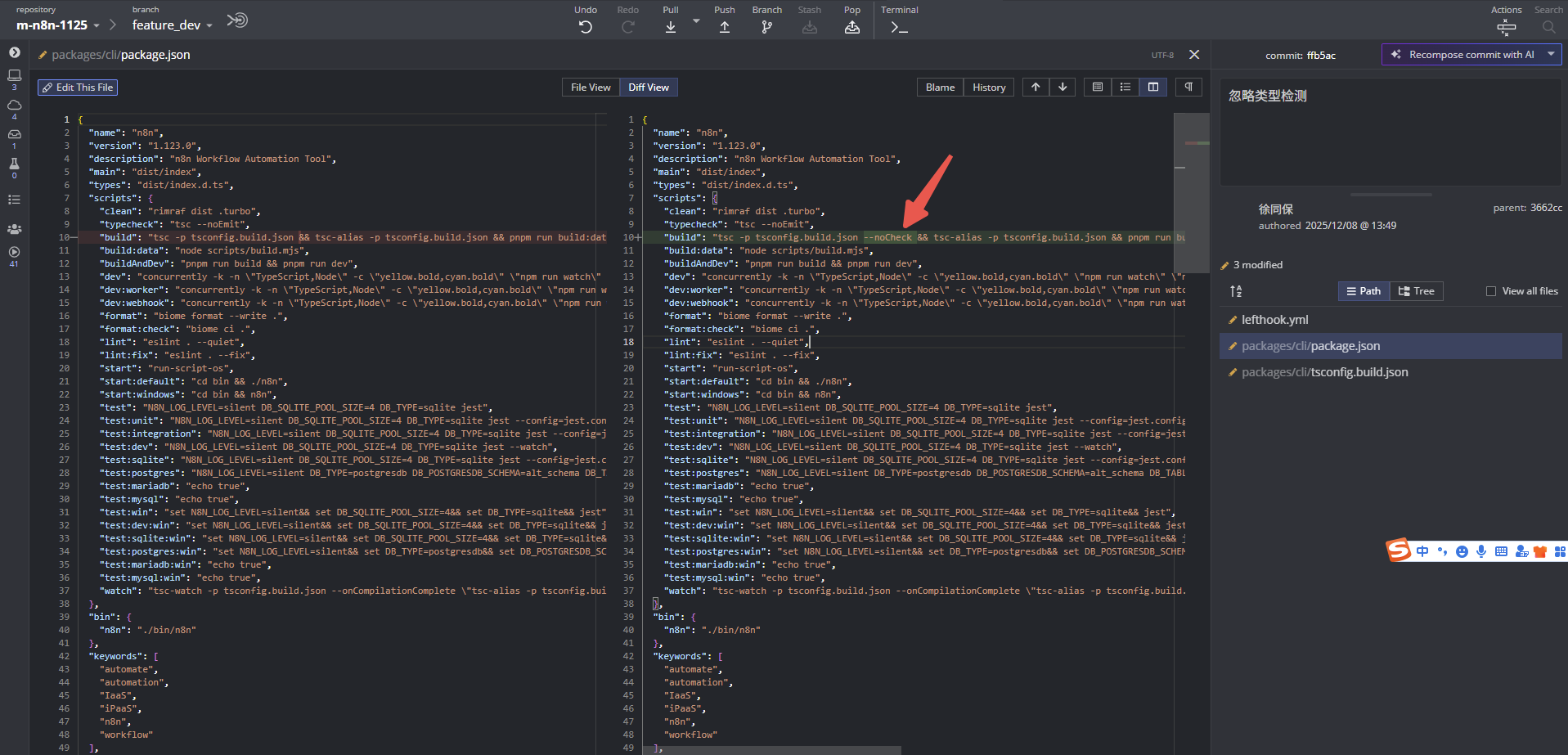Click author name 徐同保
1568x755 pixels.
(x=1276, y=209)
